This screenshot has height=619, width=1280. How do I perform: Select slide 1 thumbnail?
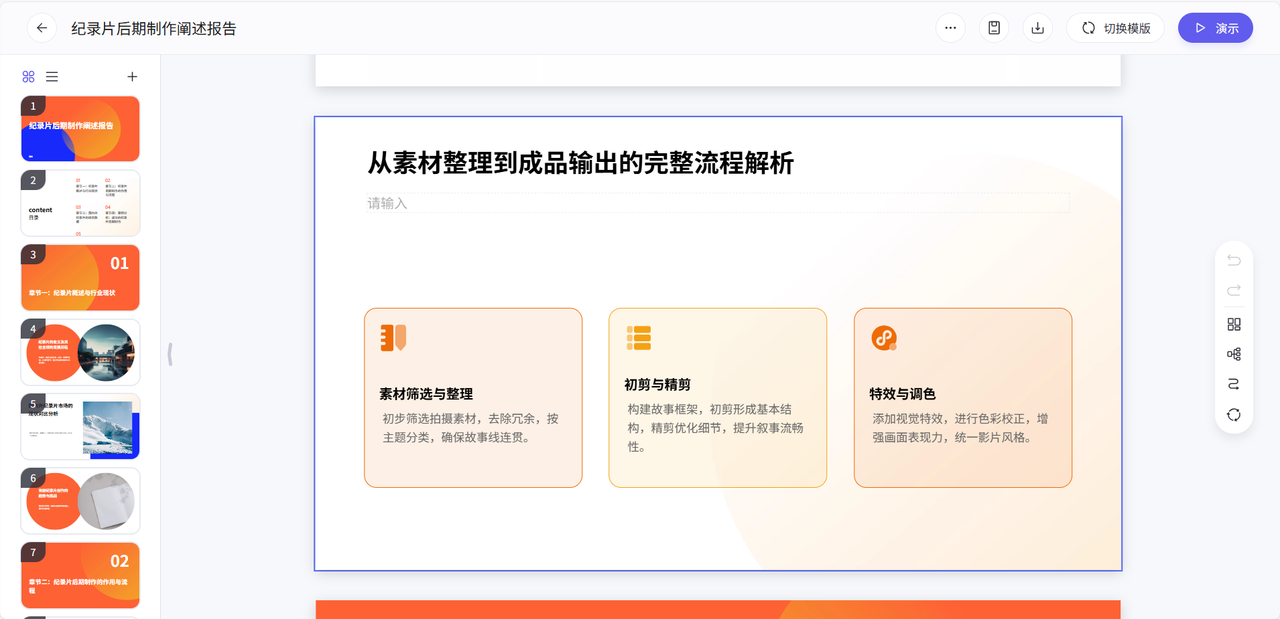80,129
